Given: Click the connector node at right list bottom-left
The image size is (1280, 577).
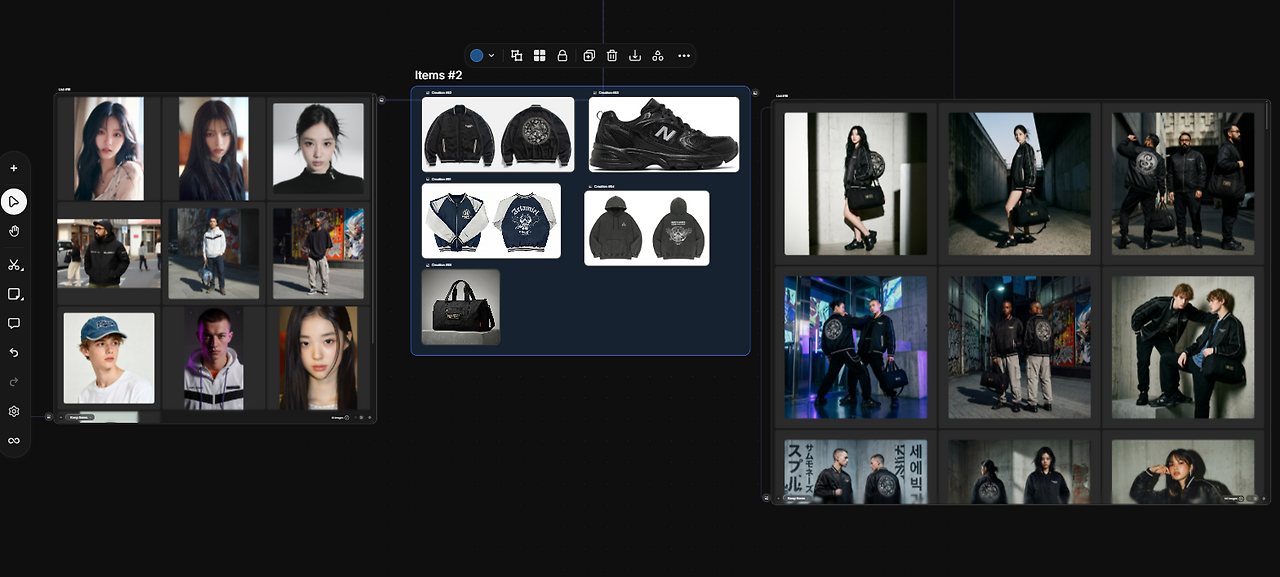Looking at the screenshot, I should tap(766, 497).
